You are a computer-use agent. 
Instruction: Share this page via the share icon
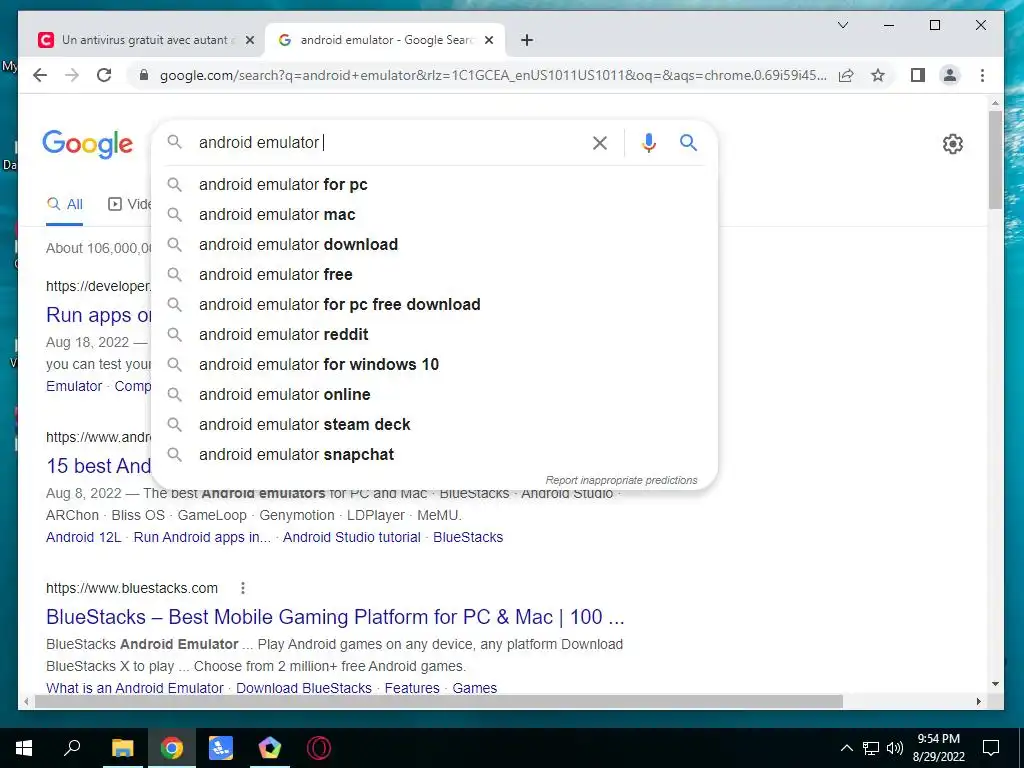coord(846,75)
